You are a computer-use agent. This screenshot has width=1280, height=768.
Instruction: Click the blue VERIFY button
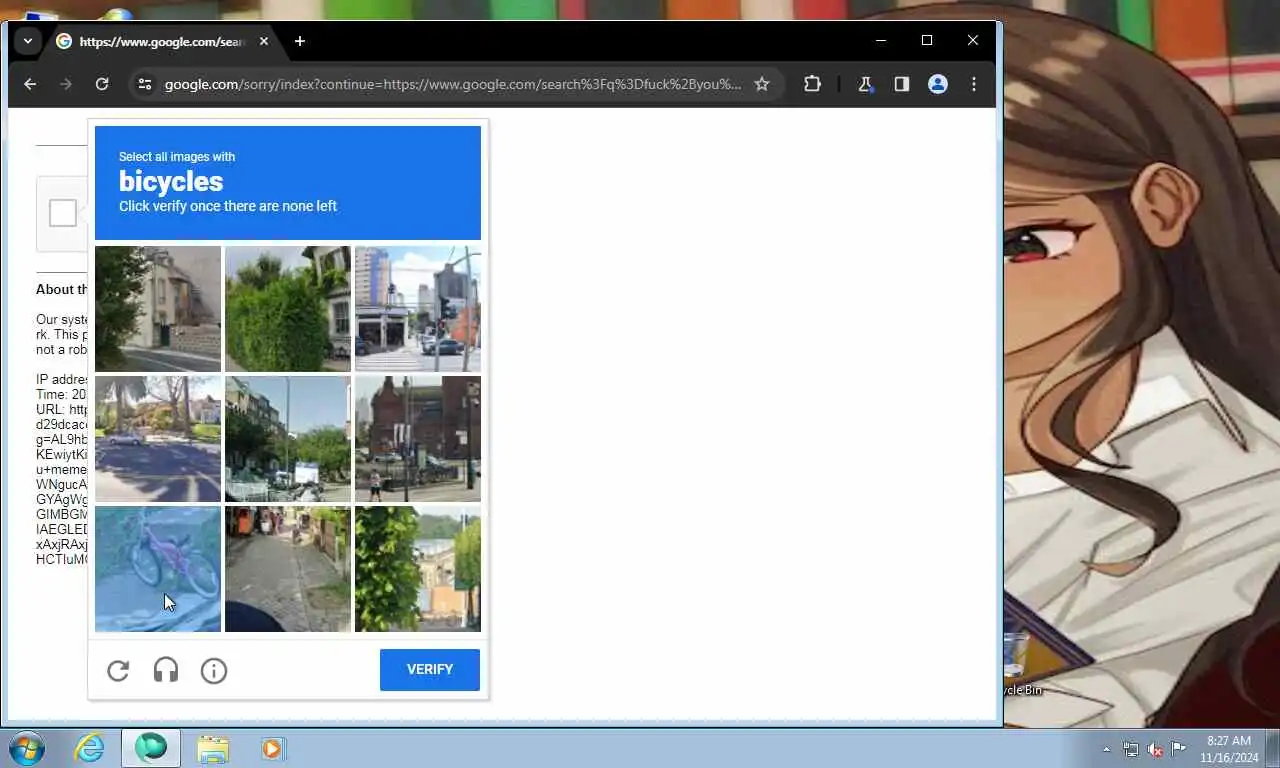pyautogui.click(x=430, y=670)
